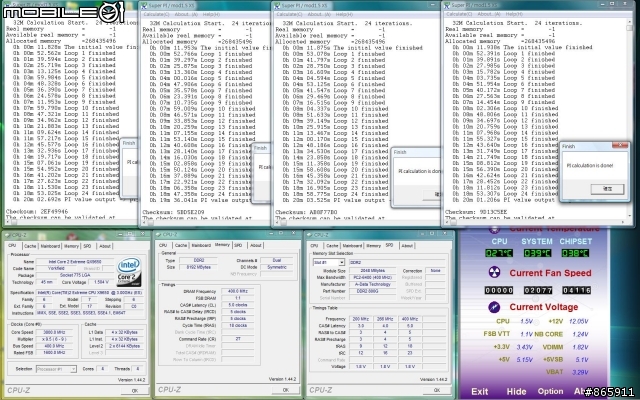Select SPD tab in CPU-Z window showing DRAM Frequency
The image size is (640, 400).
tap(238, 245)
